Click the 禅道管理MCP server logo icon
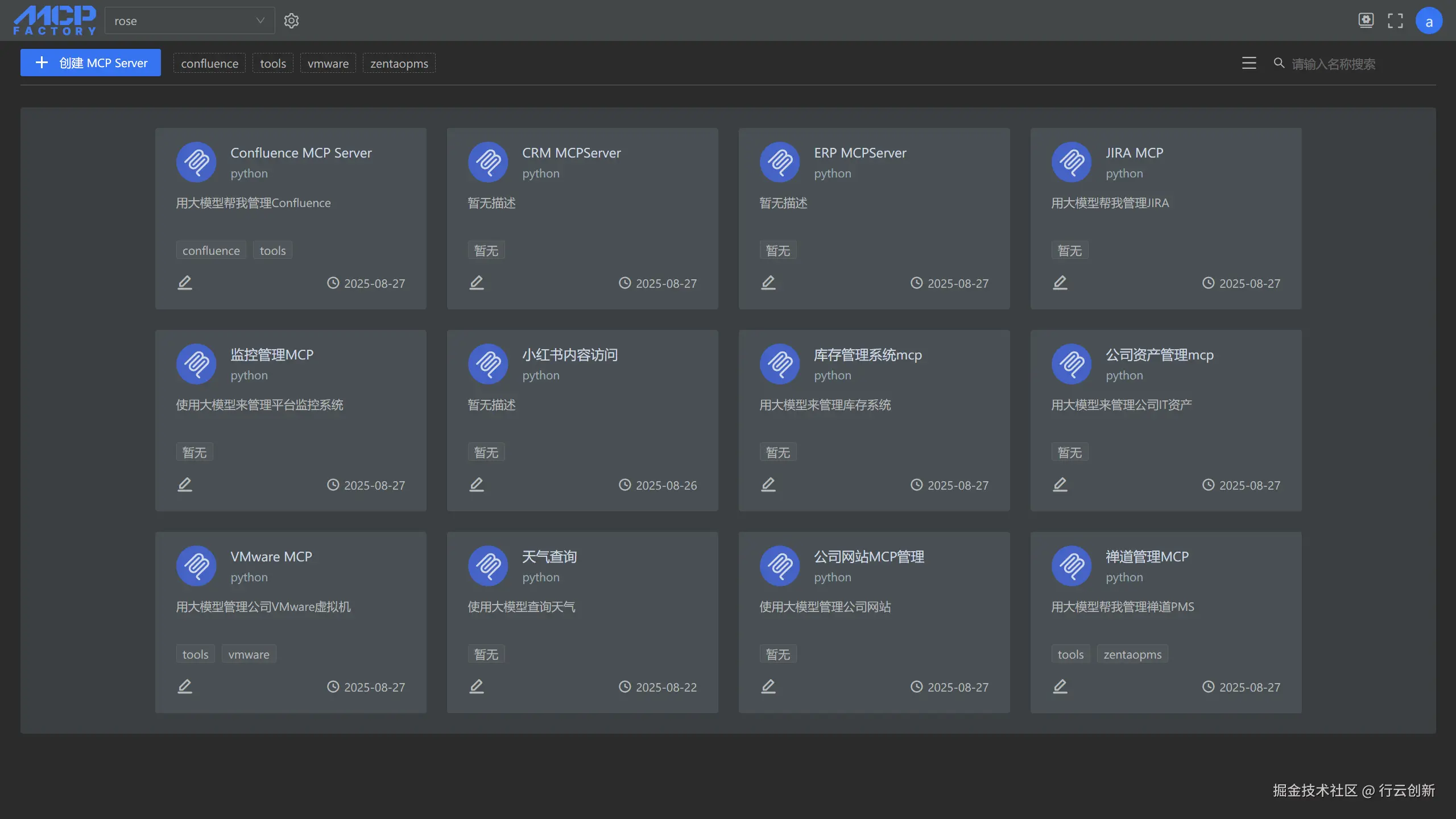This screenshot has width=1456, height=819. coord(1071,566)
